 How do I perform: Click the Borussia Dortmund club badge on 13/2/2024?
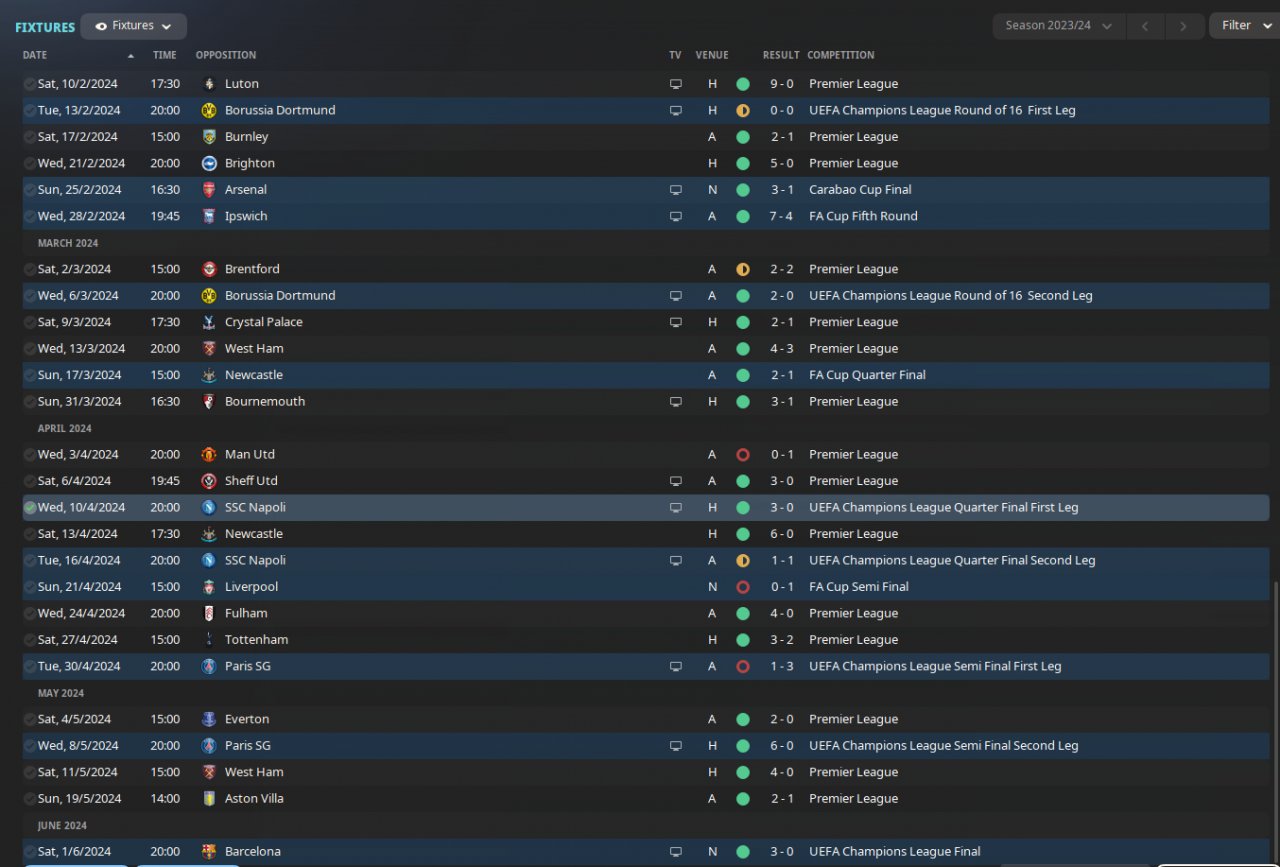(209, 110)
